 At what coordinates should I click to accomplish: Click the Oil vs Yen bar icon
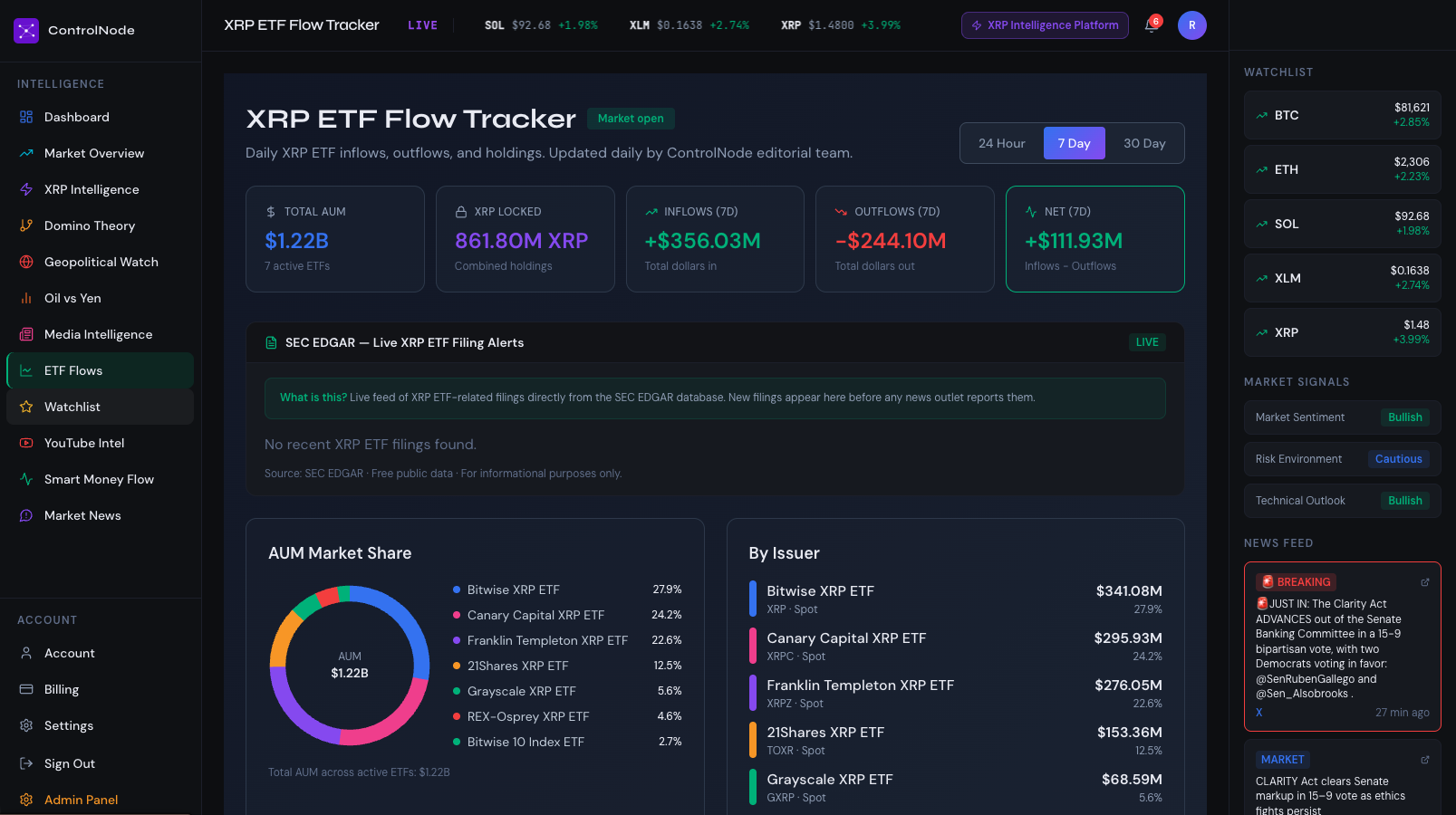click(26, 298)
